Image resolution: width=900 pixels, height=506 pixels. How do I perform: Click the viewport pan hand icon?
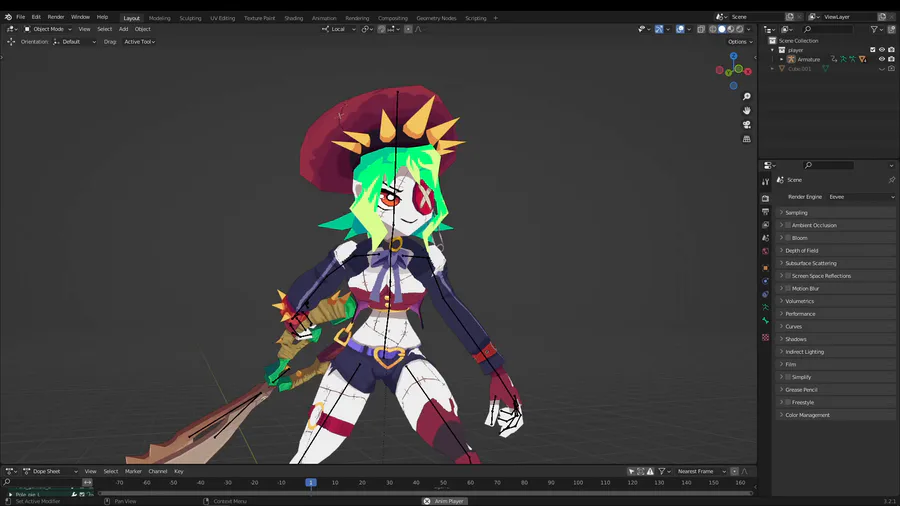coord(746,110)
